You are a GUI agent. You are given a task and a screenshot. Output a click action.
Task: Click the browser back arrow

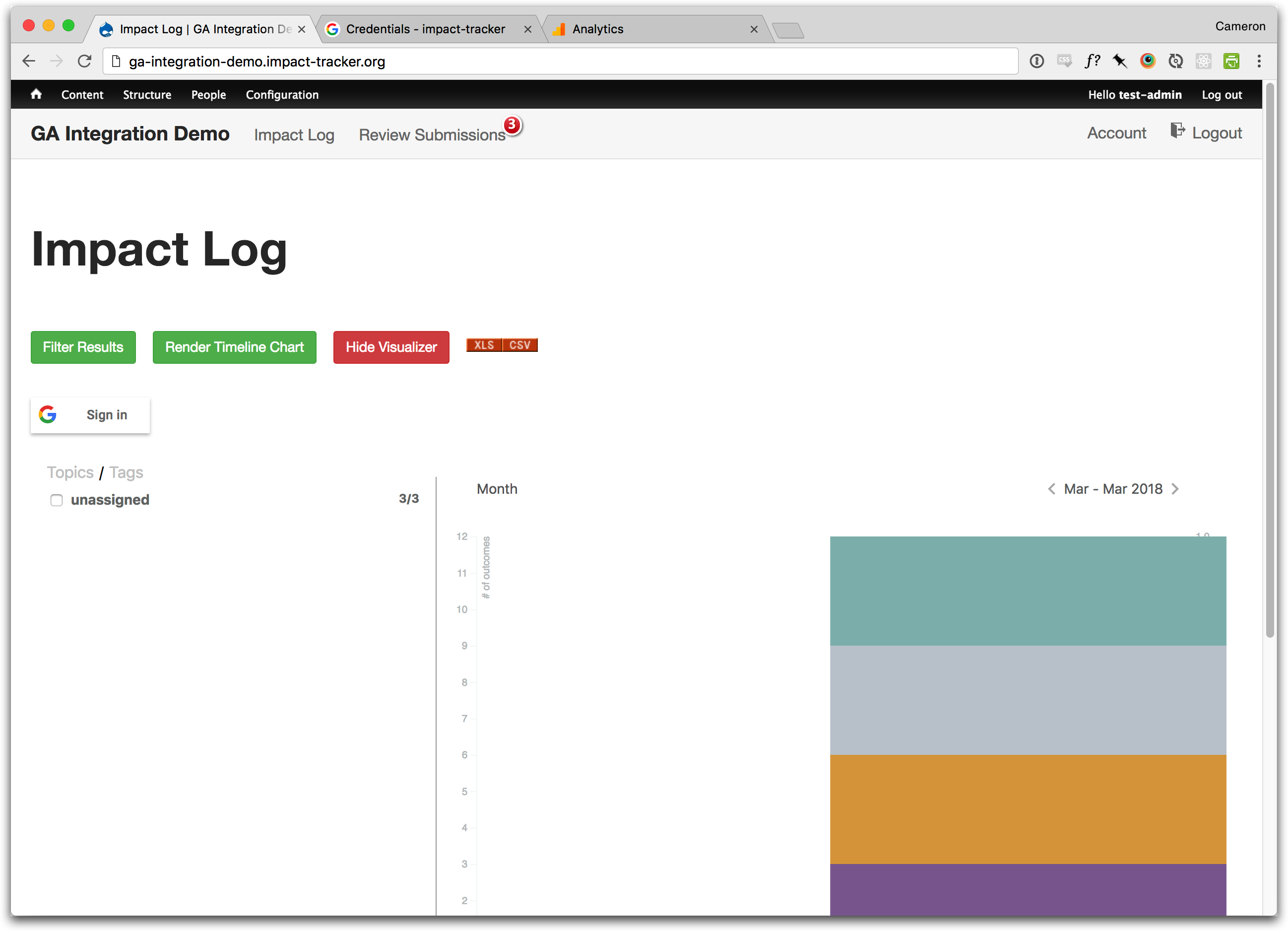[x=28, y=62]
